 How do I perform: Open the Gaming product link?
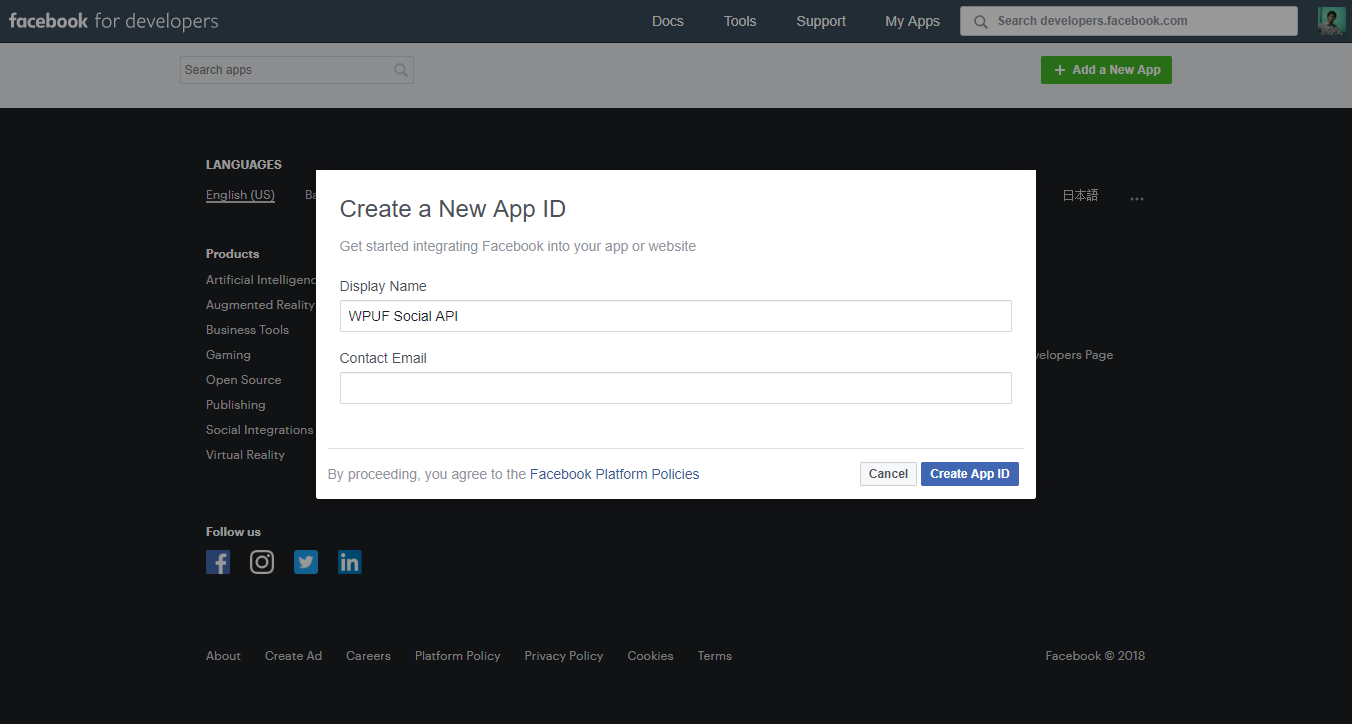click(228, 355)
